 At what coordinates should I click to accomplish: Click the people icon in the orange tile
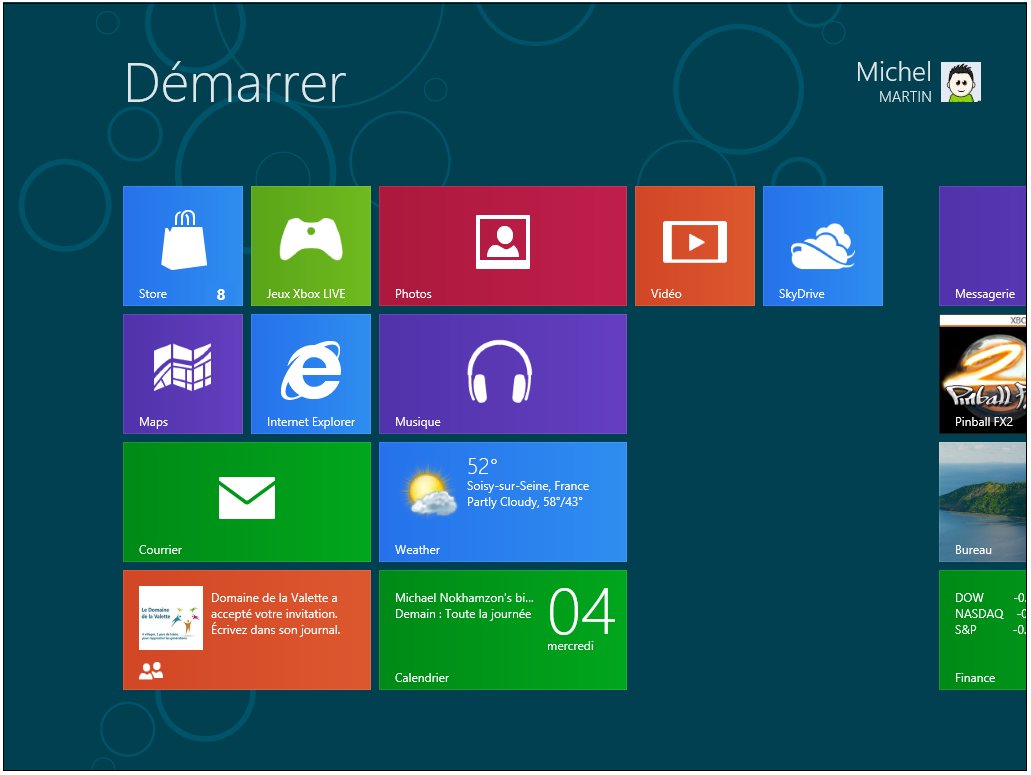pyautogui.click(x=151, y=670)
